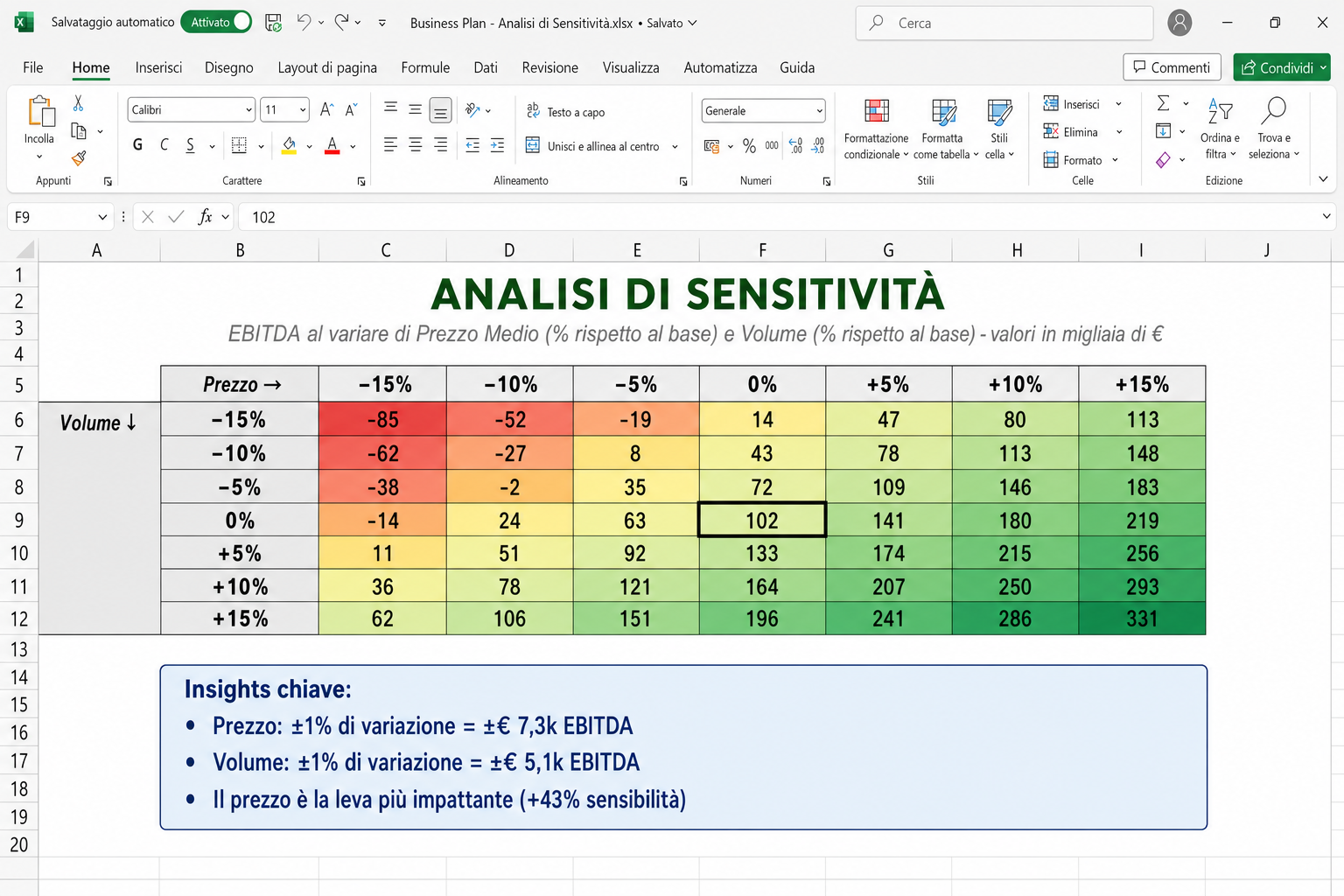Open the Calibri font name dropdown
Image resolution: width=1344 pixels, height=896 pixels.
click(x=248, y=109)
